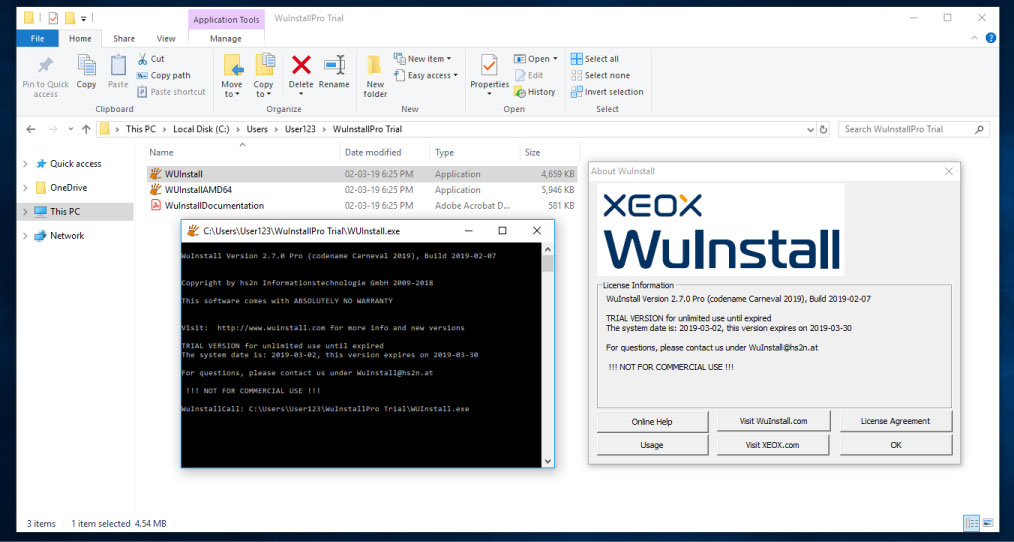Click the Rename icon

(x=334, y=65)
